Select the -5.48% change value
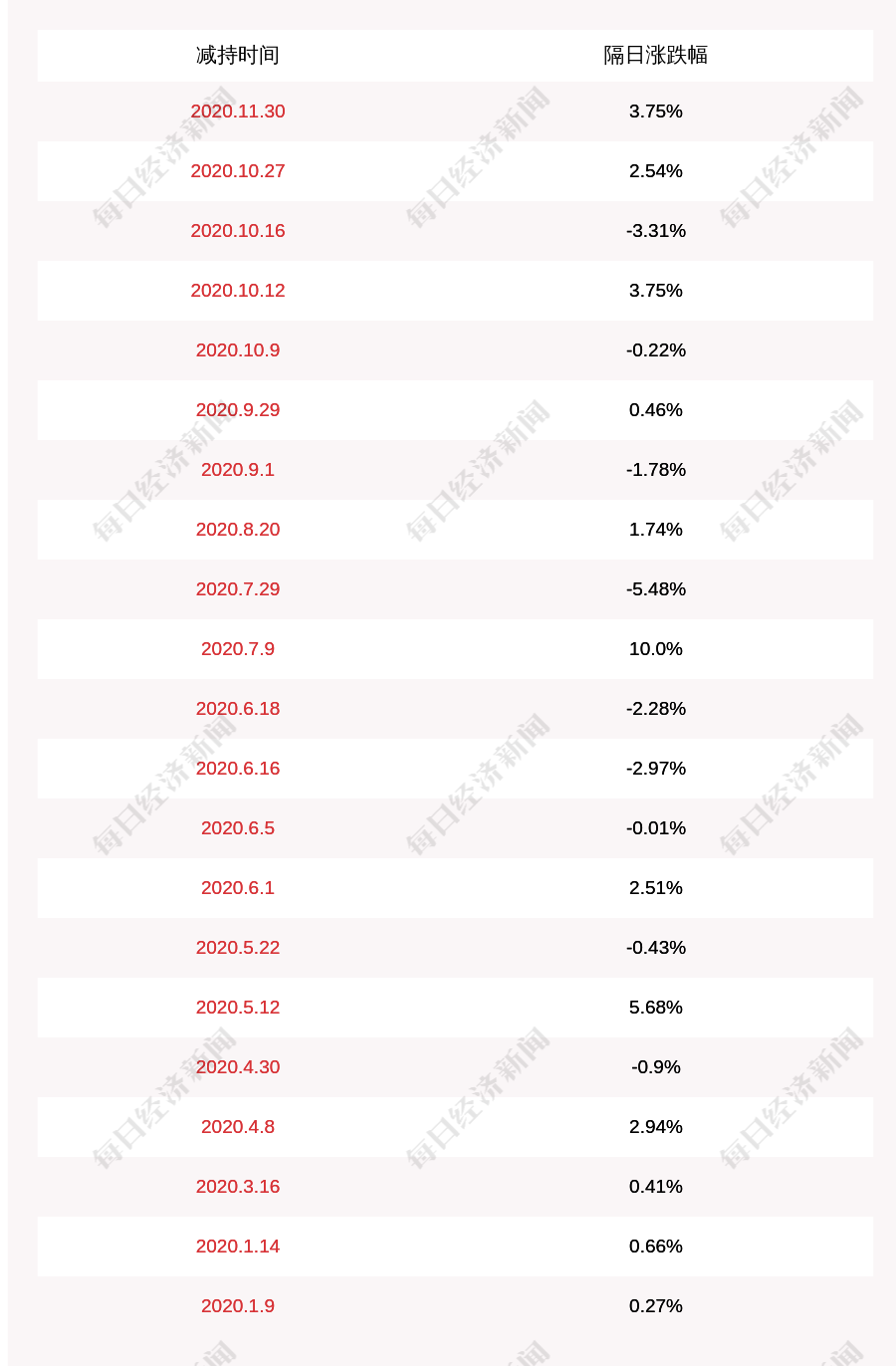896x1366 pixels. coord(656,588)
